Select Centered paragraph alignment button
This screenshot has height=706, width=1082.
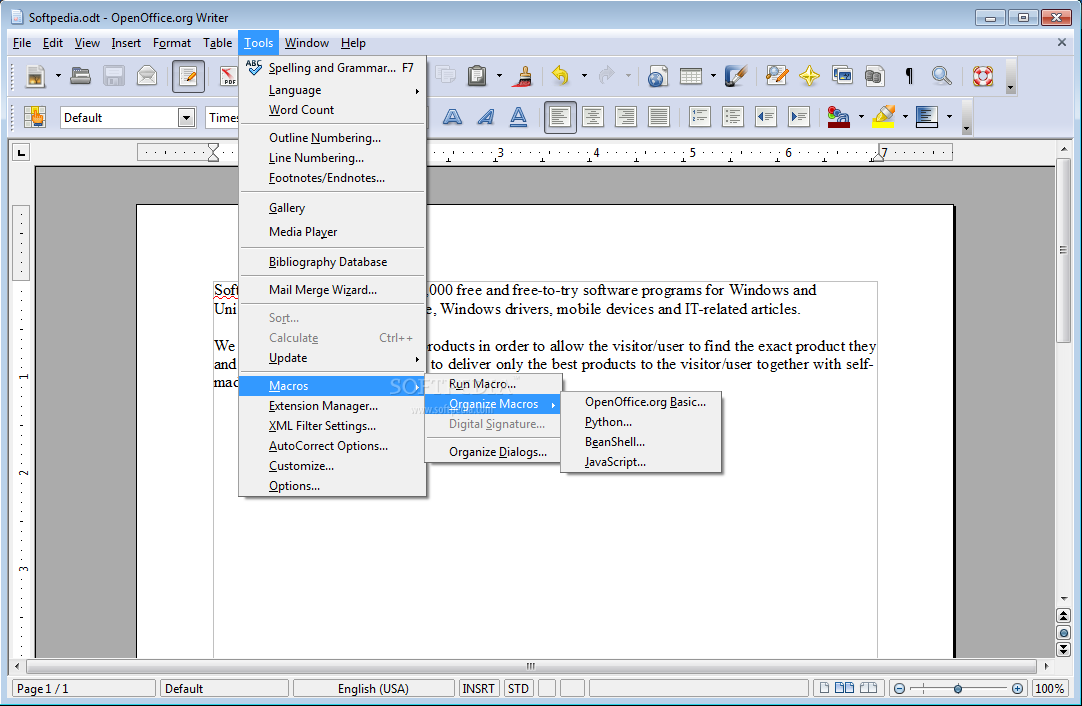tap(593, 117)
